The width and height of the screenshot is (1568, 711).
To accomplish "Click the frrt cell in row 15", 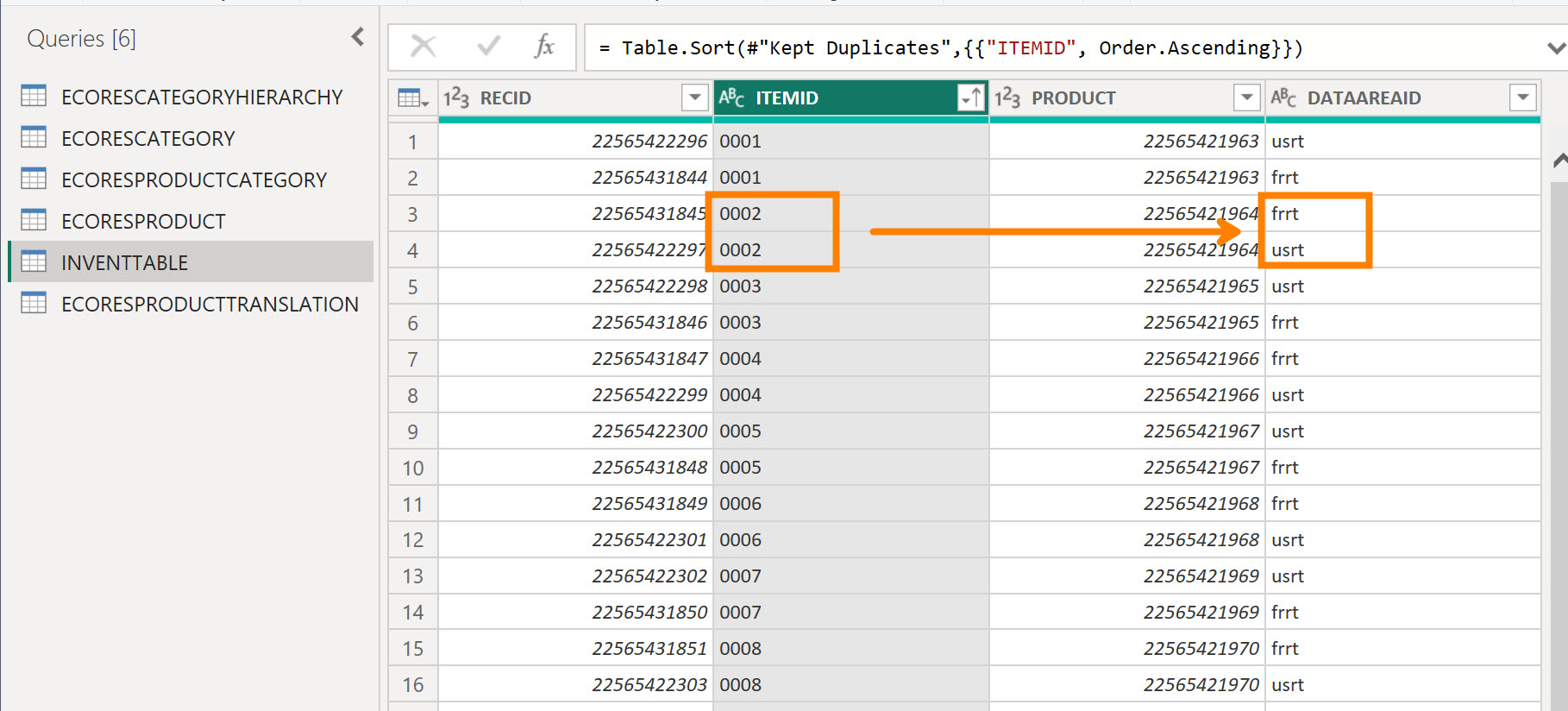I will click(x=1402, y=649).
